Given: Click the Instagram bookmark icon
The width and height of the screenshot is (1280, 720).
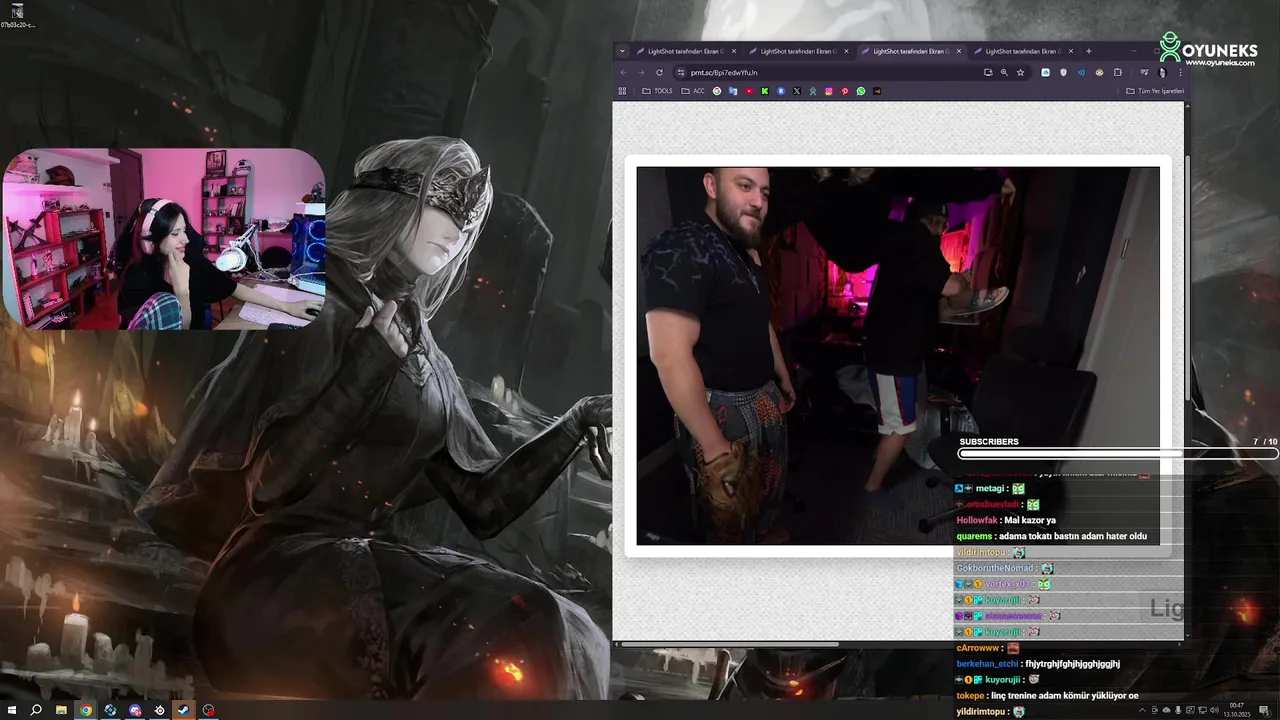Looking at the screenshot, I should point(829,91).
